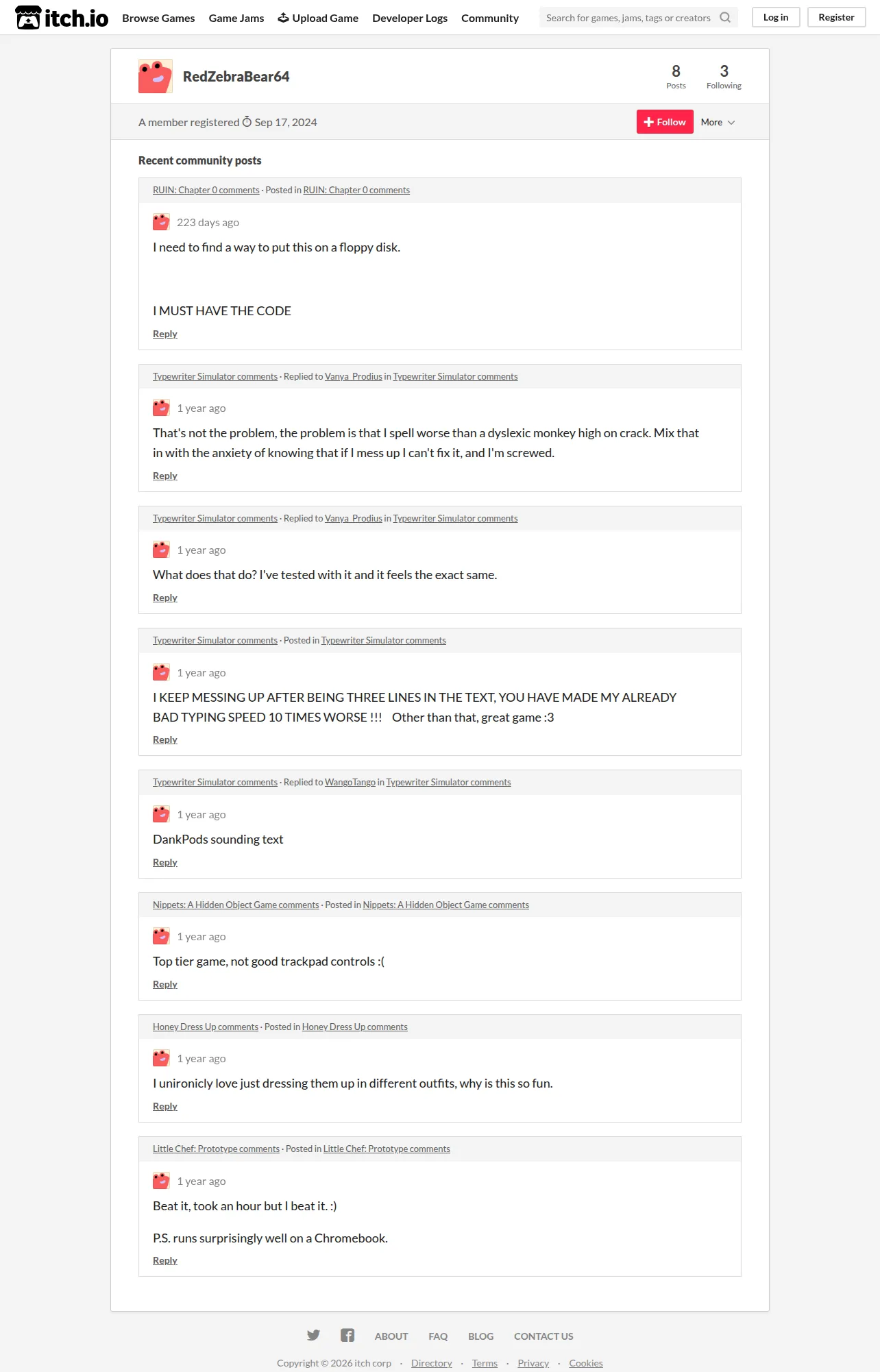The height and width of the screenshot is (1372, 880).
Task: Open Game Jams in the navigation
Action: (x=236, y=18)
